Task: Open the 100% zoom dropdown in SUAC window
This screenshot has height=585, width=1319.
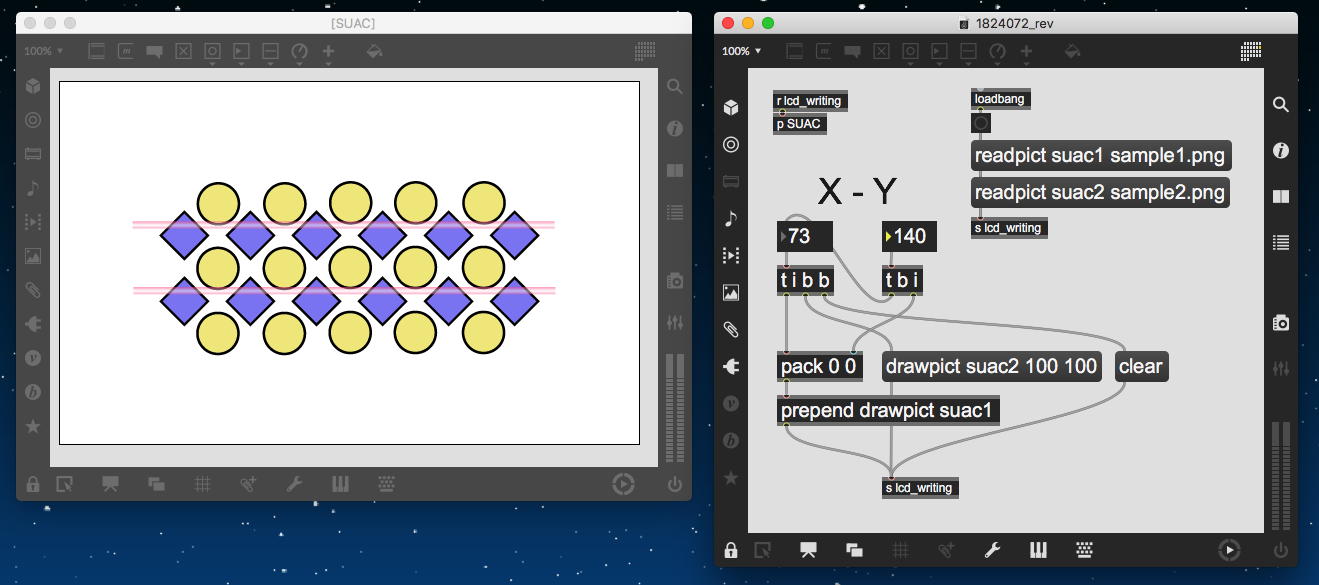Action: coord(43,51)
